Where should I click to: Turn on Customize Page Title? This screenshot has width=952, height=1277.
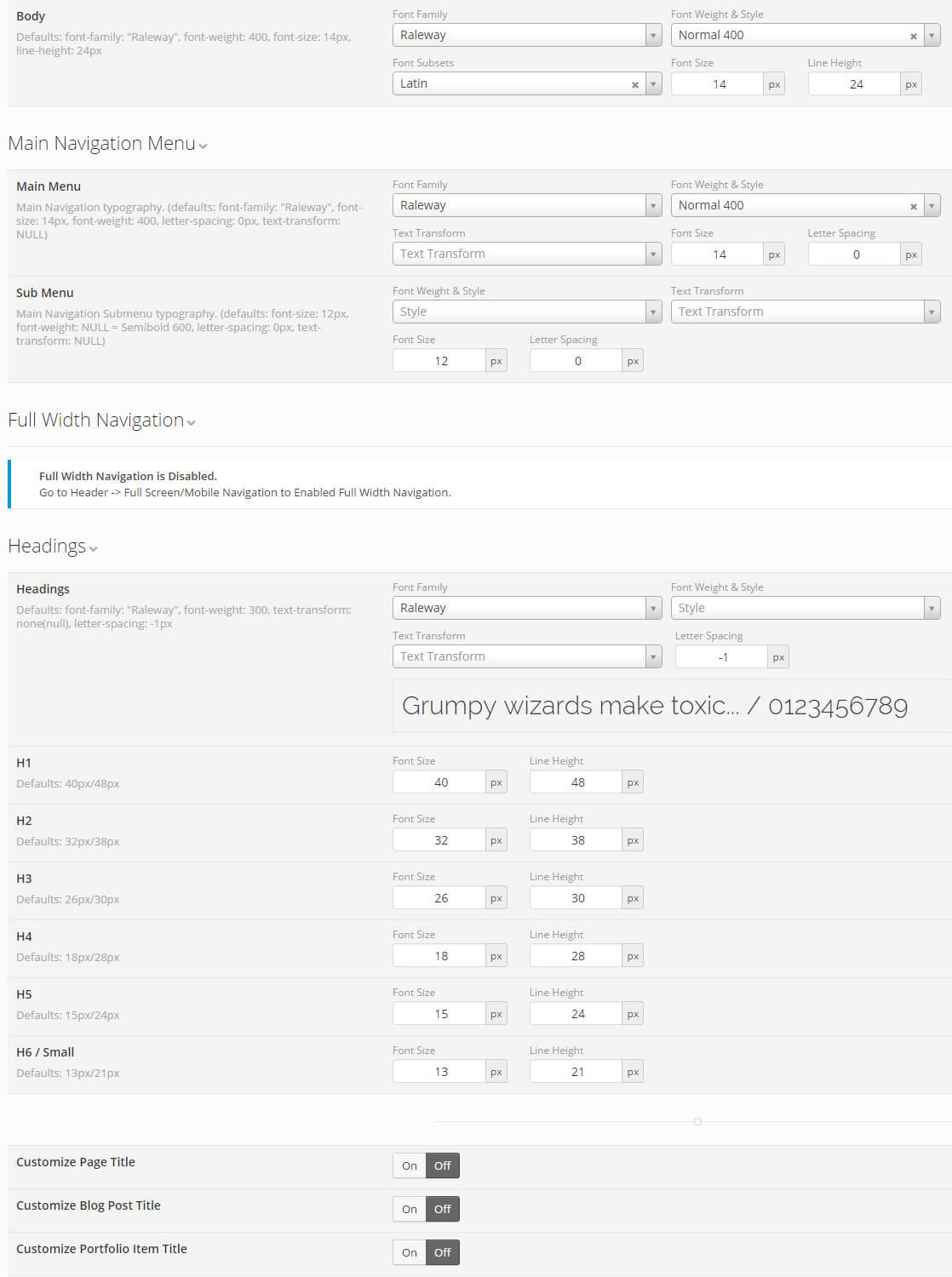[410, 1165]
